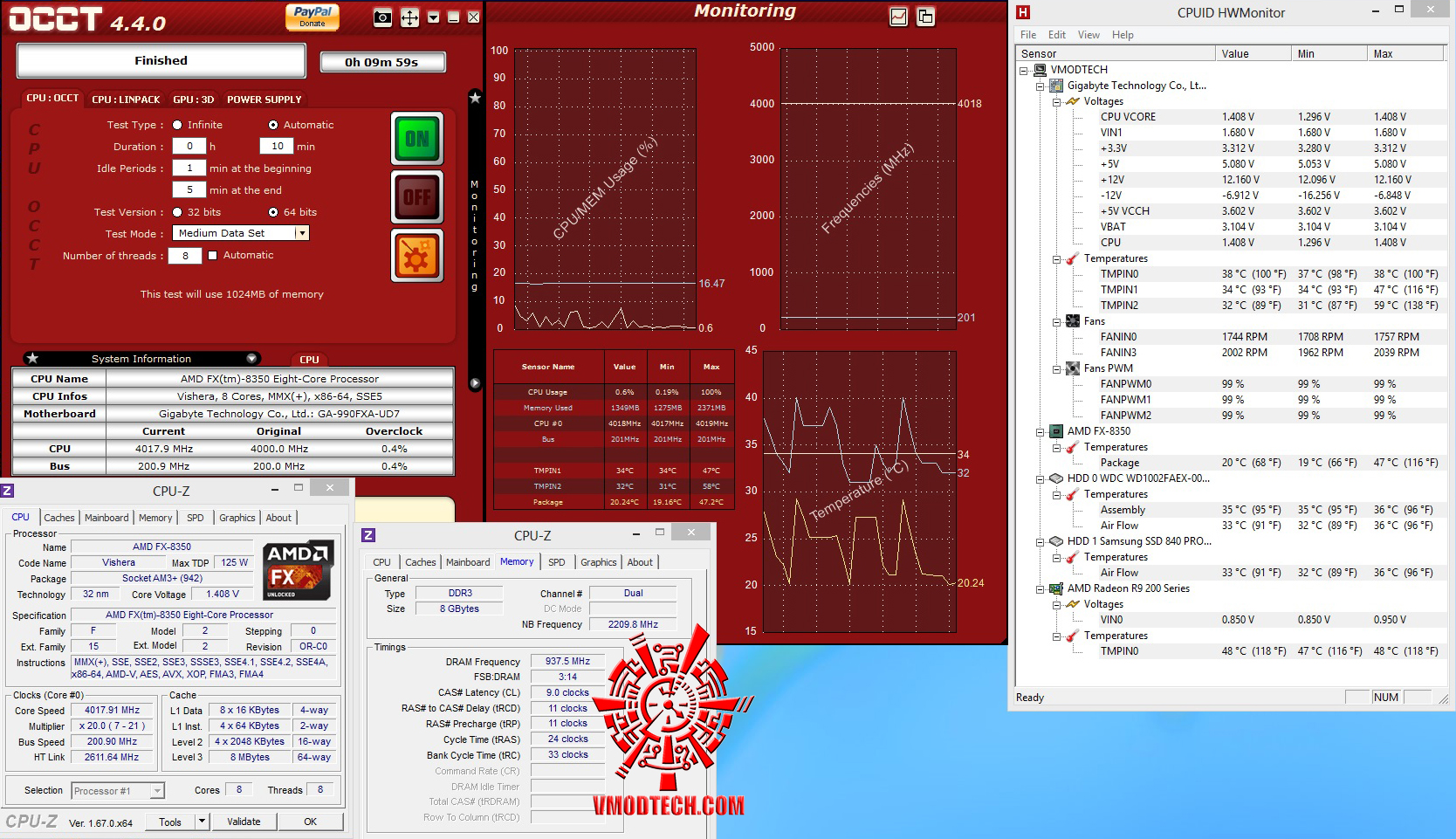Click the left CPU-Z window title icon

click(x=7, y=491)
